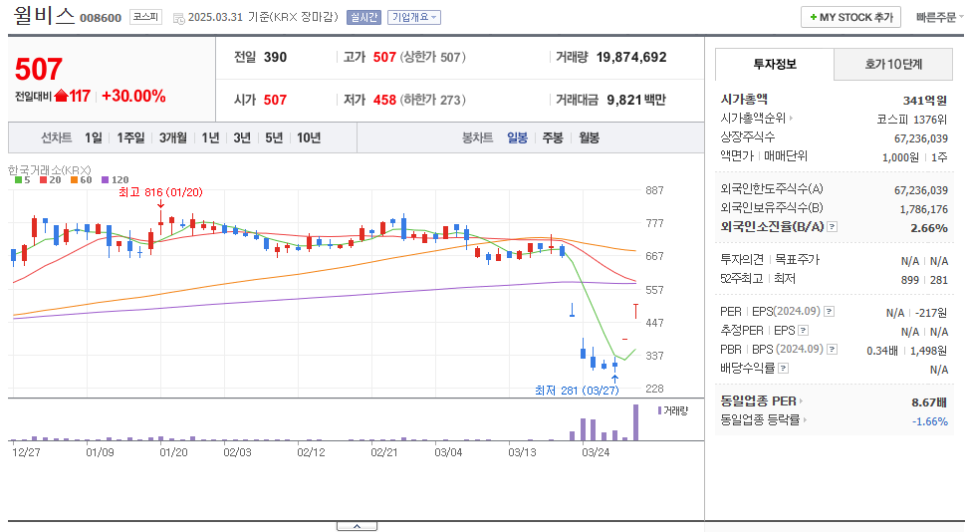Select 3개월 line chart period
Viewport: 966px width, 532px height.
point(173,138)
